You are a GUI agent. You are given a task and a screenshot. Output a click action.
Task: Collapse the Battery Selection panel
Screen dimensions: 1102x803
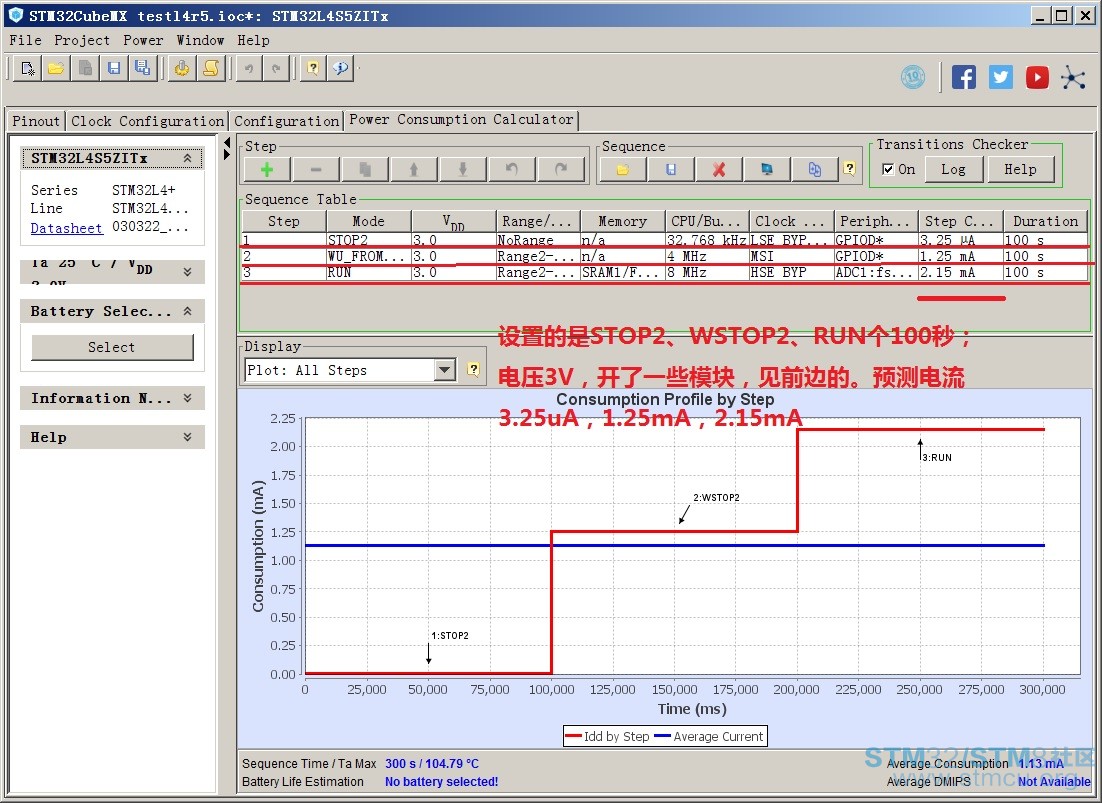(x=188, y=311)
